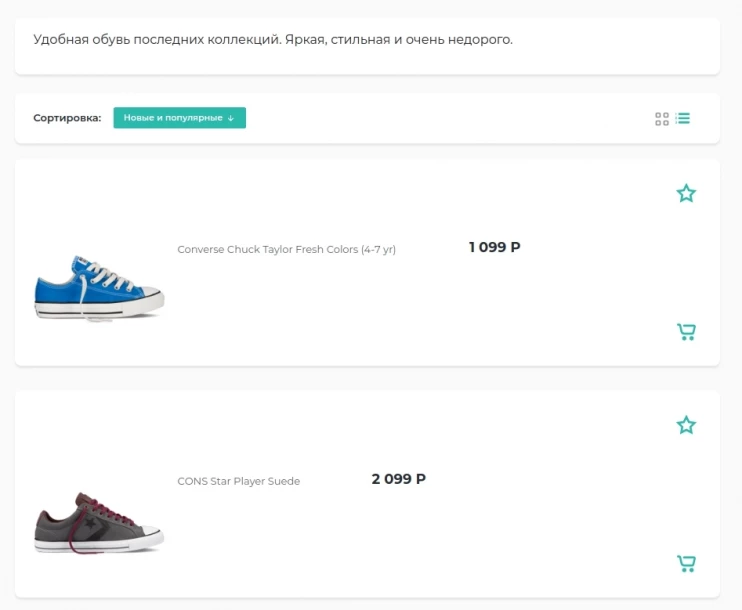742x610 pixels.
Task: Click the word "Suede" in second product title
Action: pyautogui.click(x=284, y=481)
